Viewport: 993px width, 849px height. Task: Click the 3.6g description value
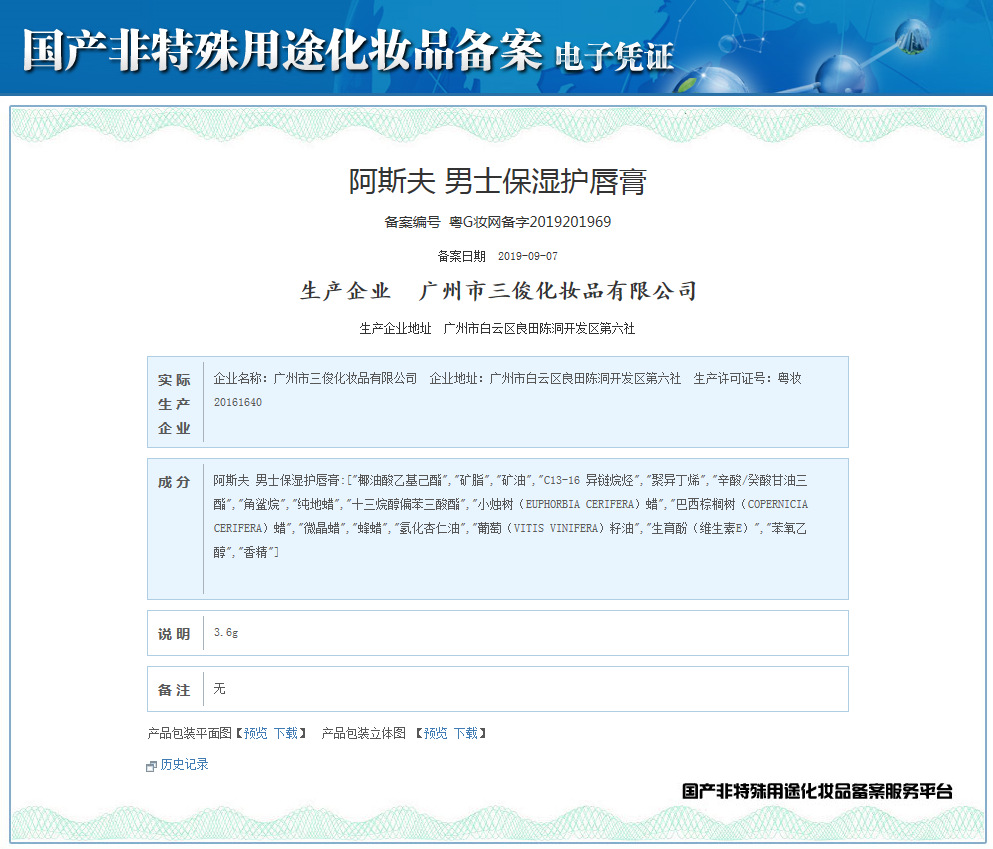tap(226, 632)
